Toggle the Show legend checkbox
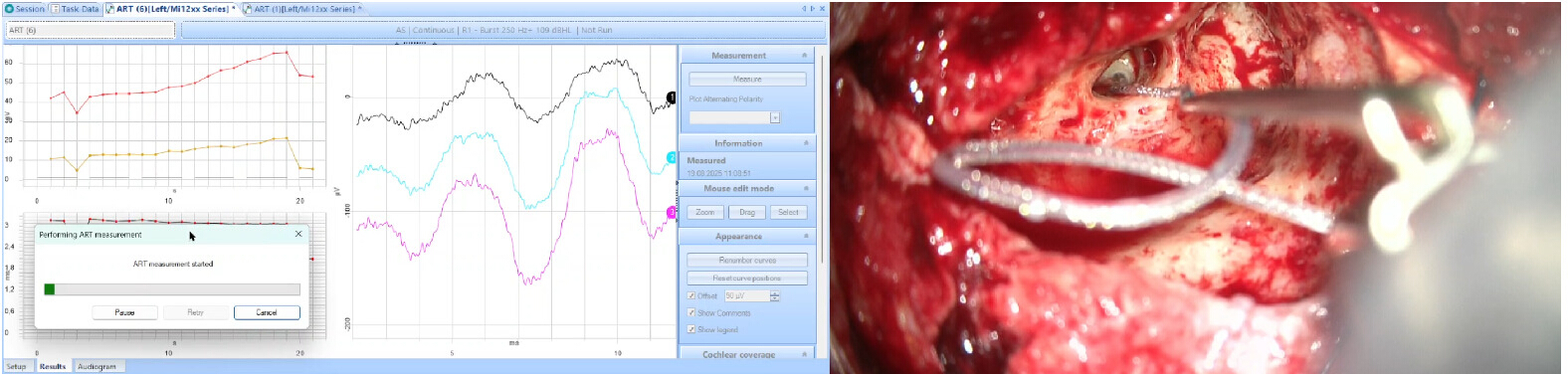Image resolution: width=1568 pixels, height=374 pixels. tap(691, 329)
